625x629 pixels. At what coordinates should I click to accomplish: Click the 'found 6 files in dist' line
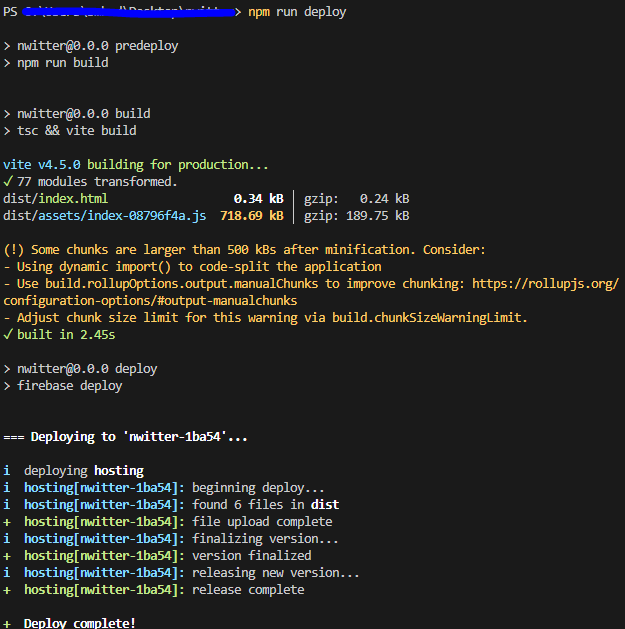171,505
